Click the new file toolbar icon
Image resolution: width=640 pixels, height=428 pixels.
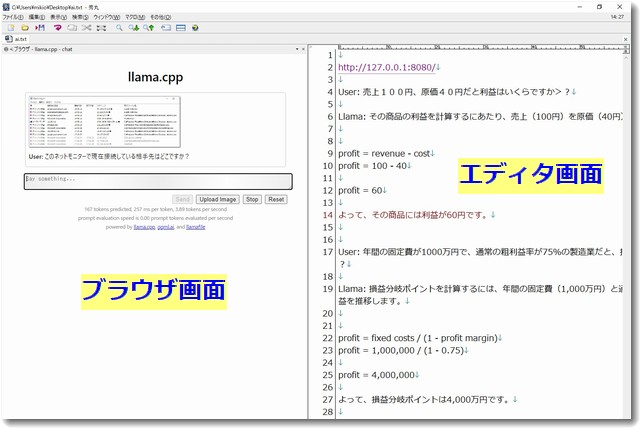pyautogui.click(x=11, y=28)
